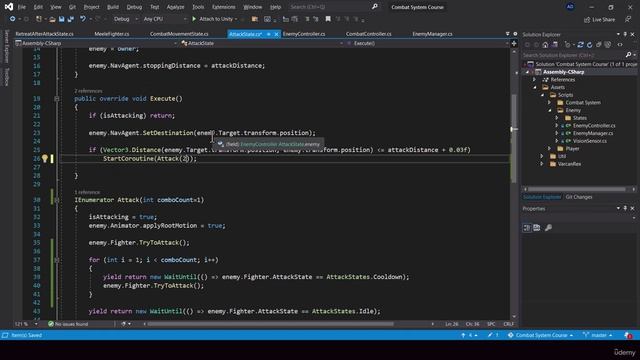This screenshot has height=360, width=640.
Task: Click the No issues found indicator
Action: [68, 324]
